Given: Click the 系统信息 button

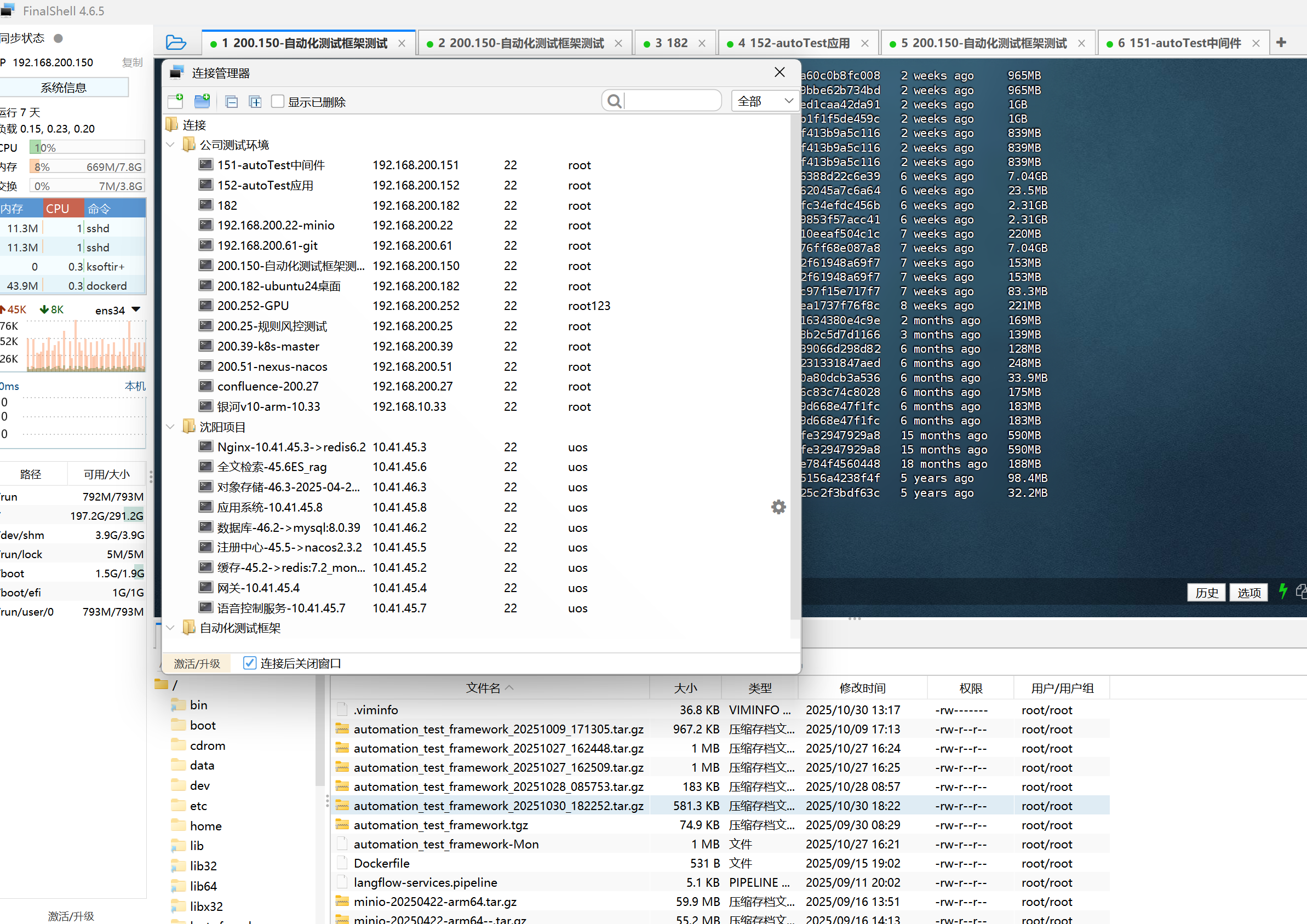Looking at the screenshot, I should click(63, 88).
